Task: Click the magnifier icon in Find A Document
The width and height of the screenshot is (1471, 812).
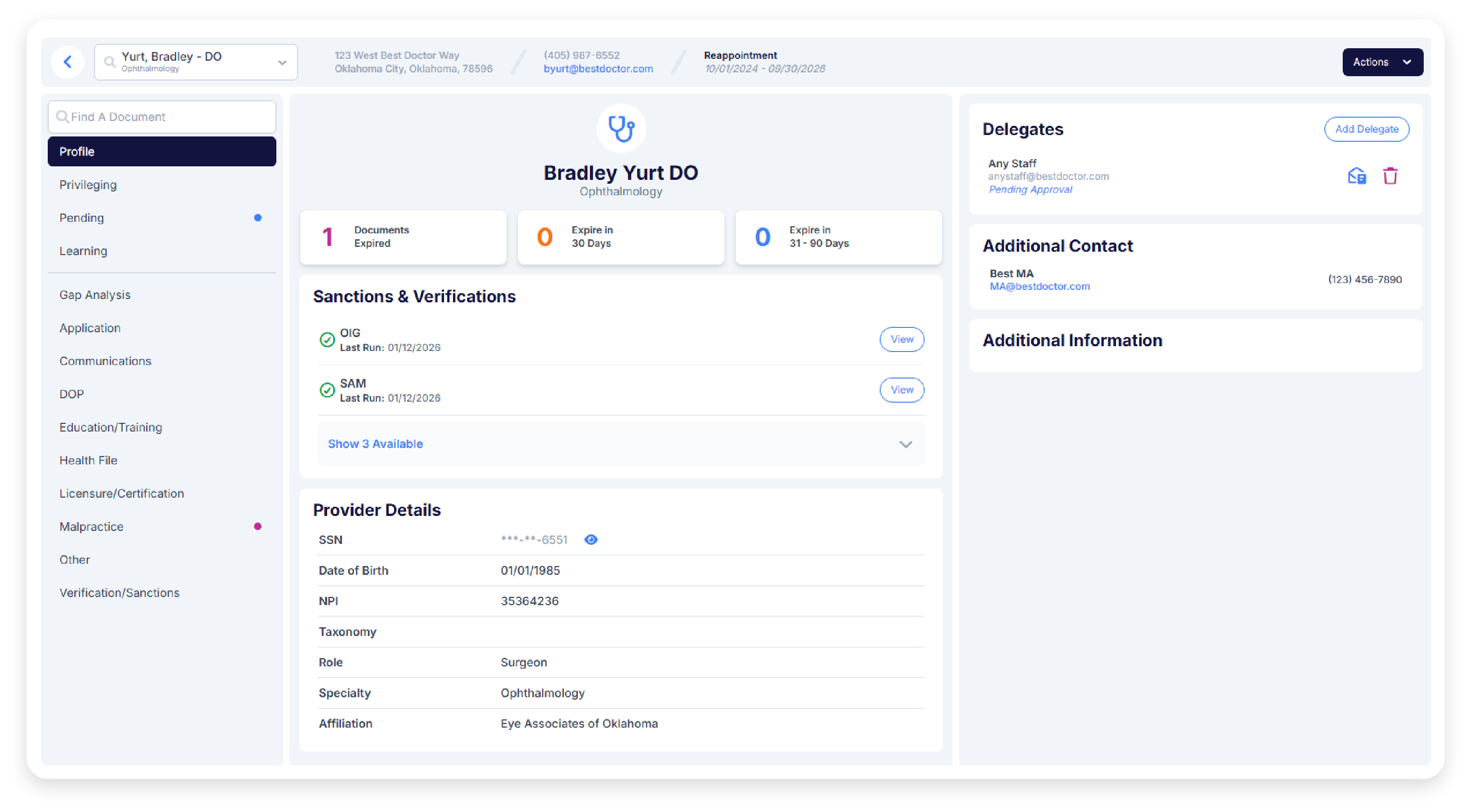Action: [63, 117]
